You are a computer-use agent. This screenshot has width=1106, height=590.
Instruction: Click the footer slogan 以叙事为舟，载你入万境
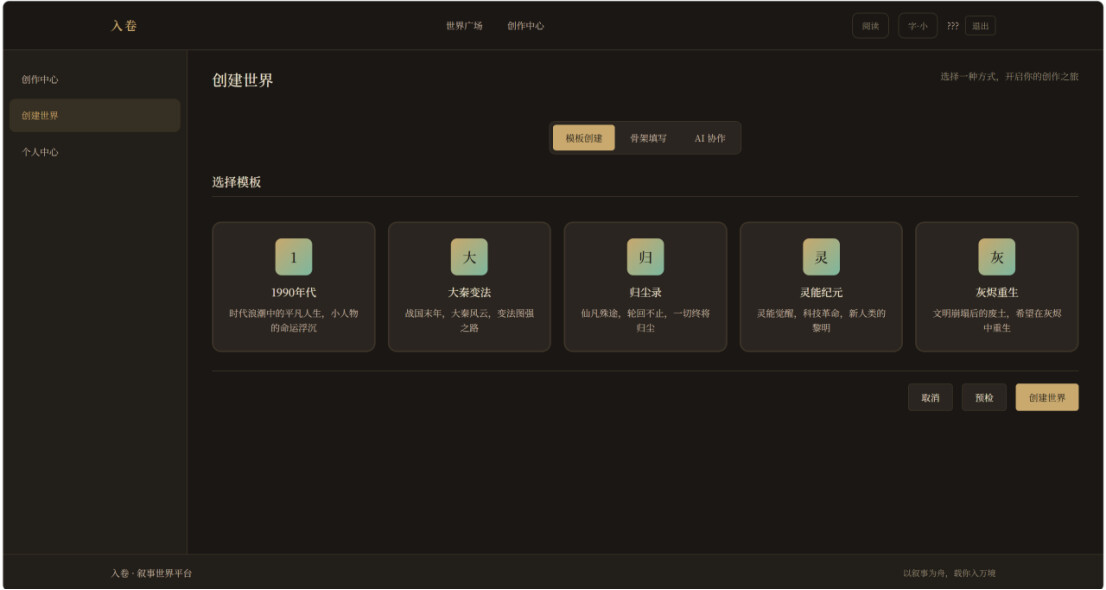pyautogui.click(x=949, y=573)
